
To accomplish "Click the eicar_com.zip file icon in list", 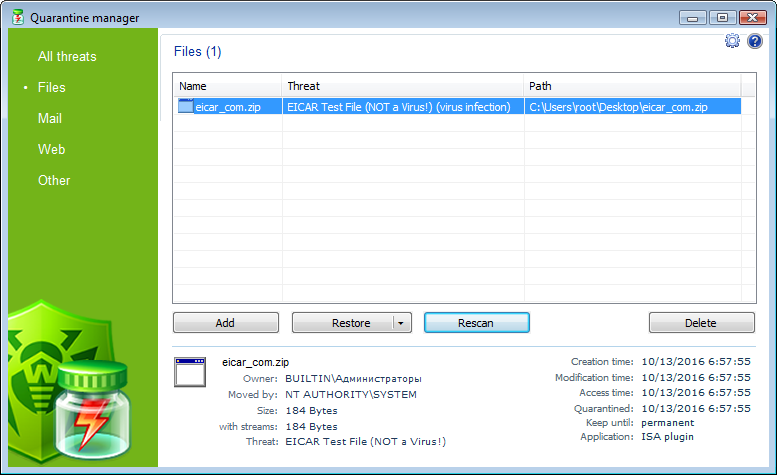I will [x=185, y=106].
